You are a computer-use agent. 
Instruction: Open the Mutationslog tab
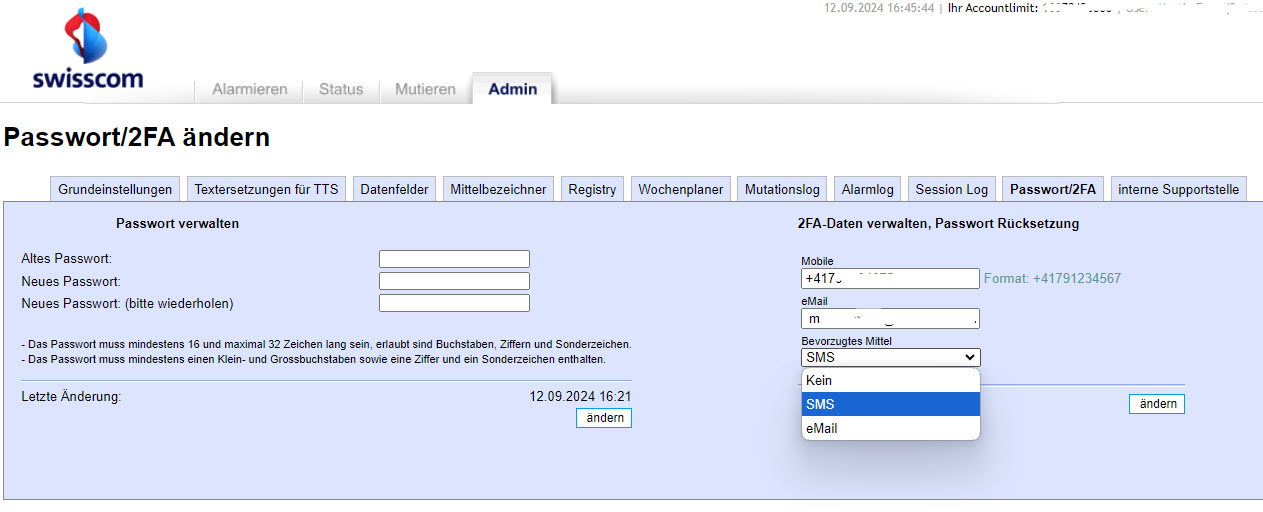782,189
